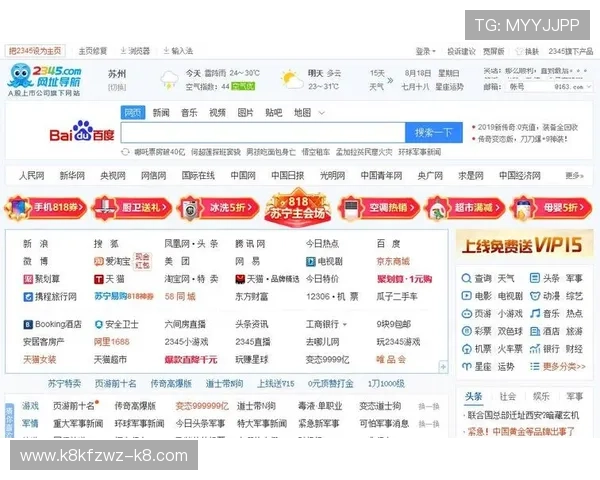Open the 宽屏版 link
The height and width of the screenshot is (480, 600).
pos(493,51)
